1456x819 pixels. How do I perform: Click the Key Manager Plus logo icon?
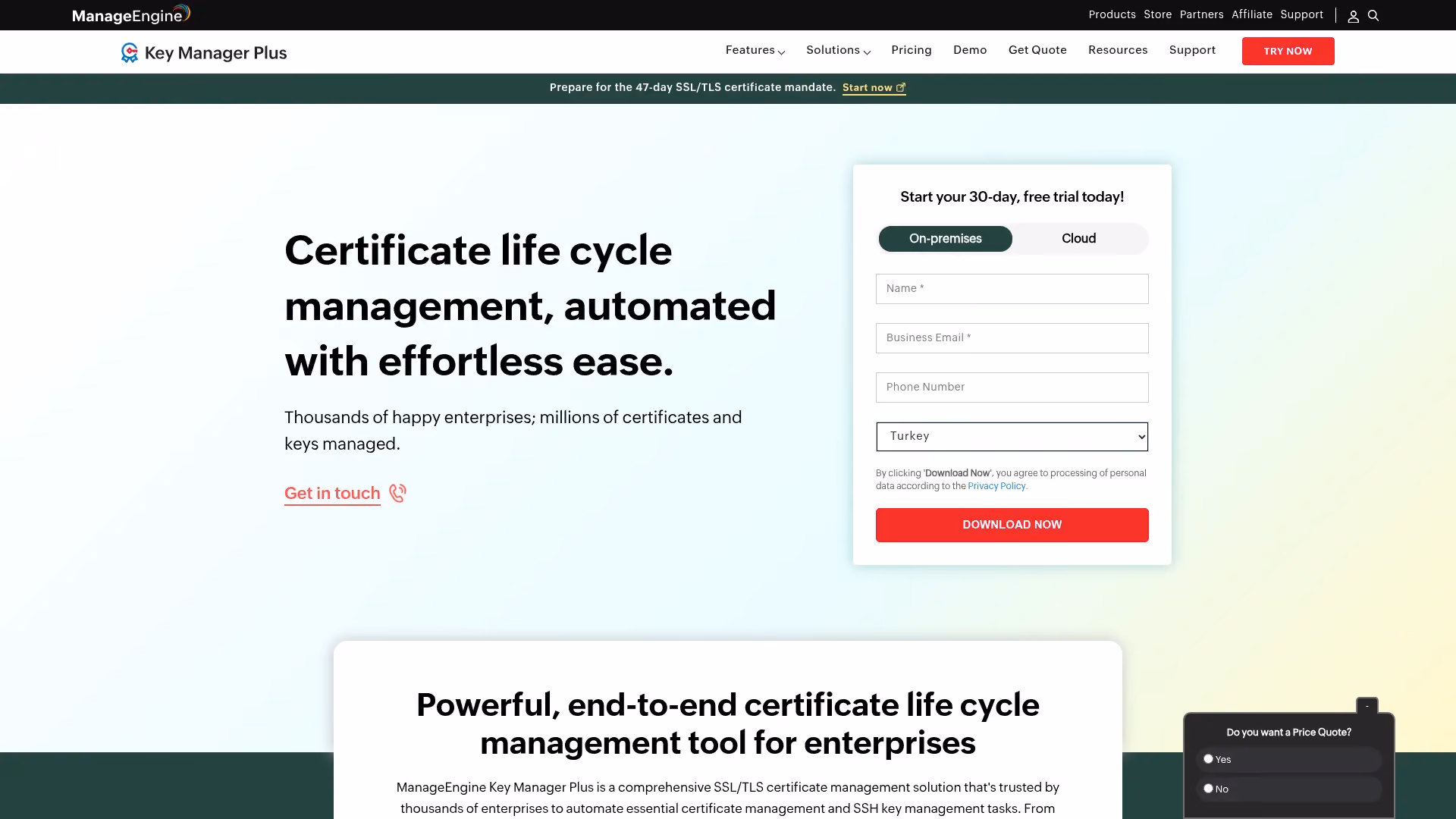[130, 52]
